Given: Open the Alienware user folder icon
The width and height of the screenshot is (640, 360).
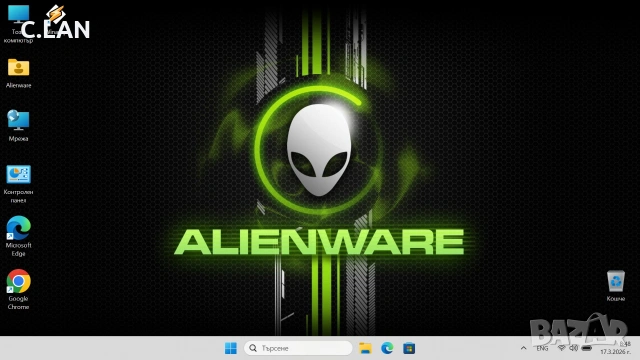Looking at the screenshot, I should pyautogui.click(x=18, y=73).
